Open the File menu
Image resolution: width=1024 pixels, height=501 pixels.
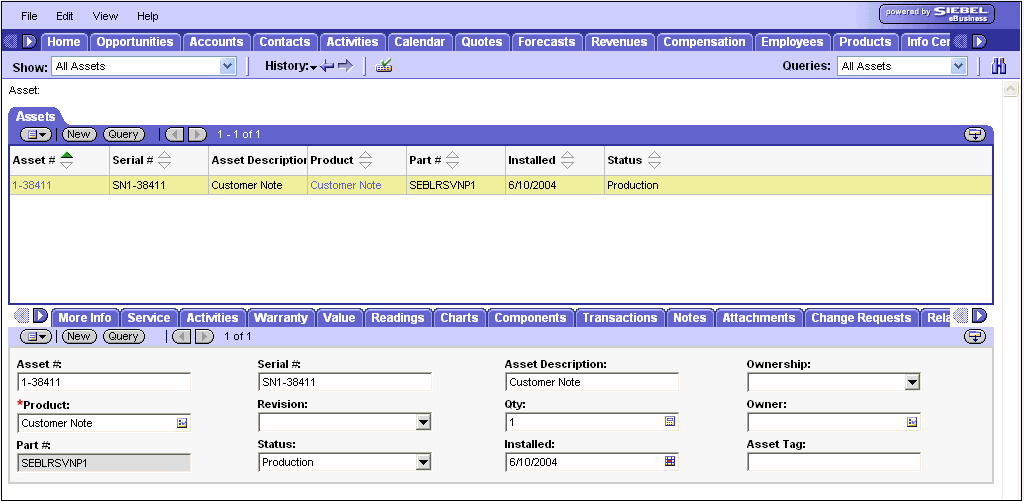tap(29, 16)
